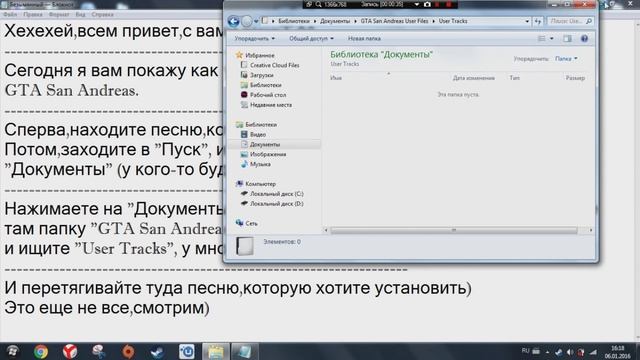
Task: Open Notepad's «Вид» menu
Action: click(x=80, y=14)
